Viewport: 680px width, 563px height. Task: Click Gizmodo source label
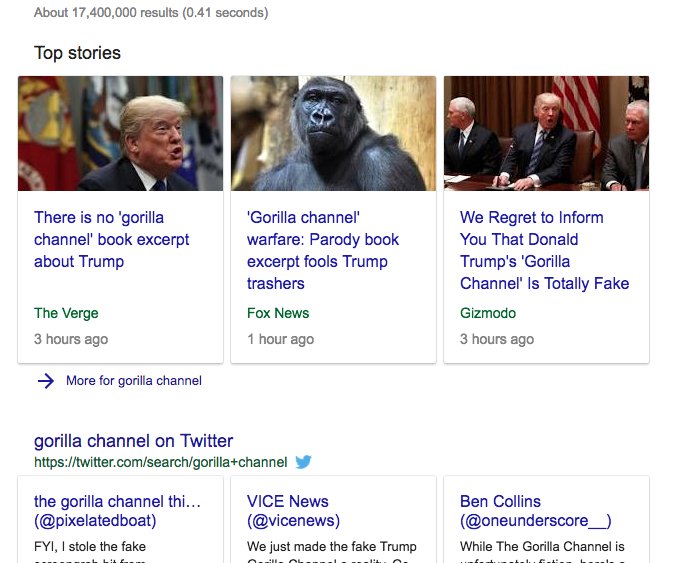tap(488, 313)
